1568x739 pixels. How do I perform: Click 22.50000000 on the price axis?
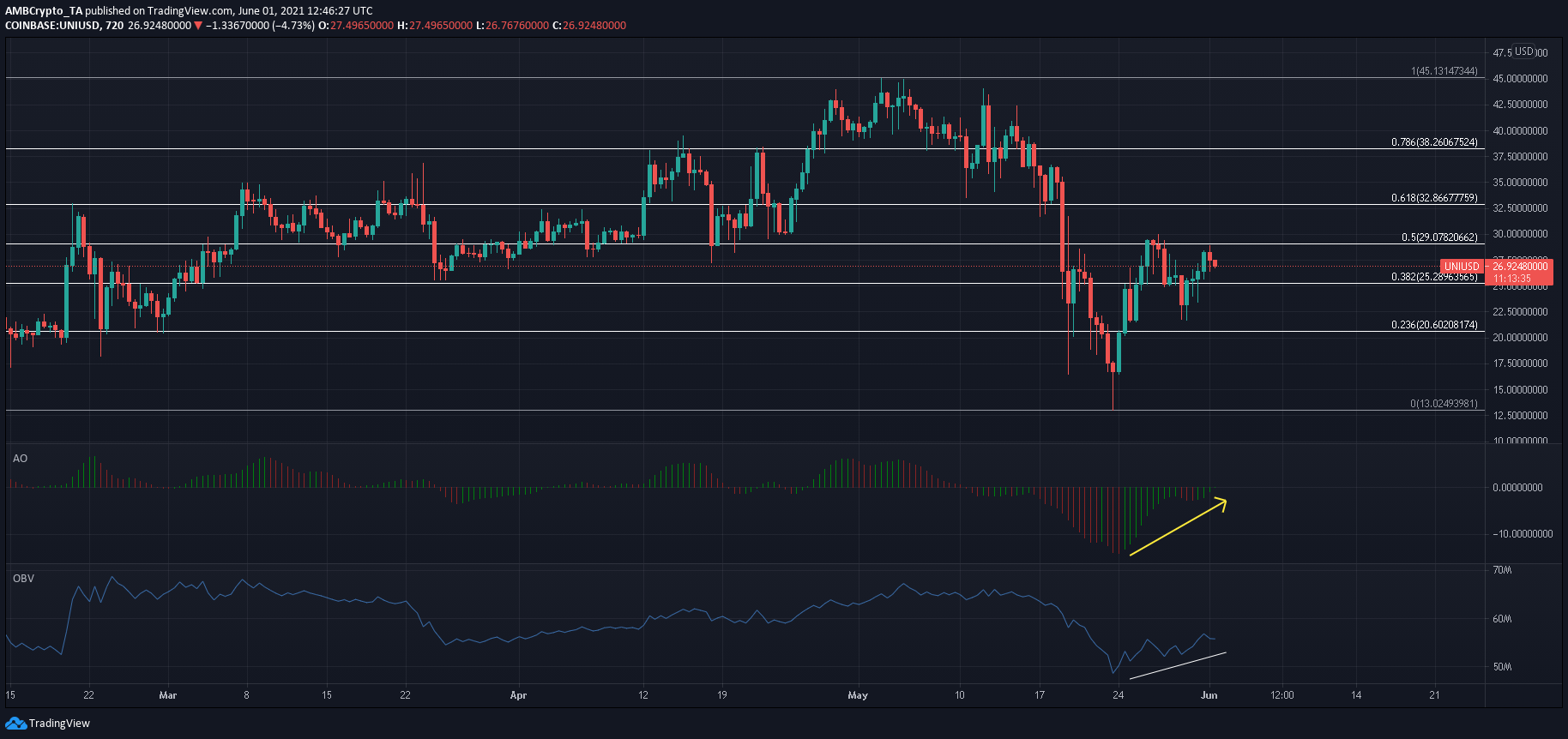1520,312
